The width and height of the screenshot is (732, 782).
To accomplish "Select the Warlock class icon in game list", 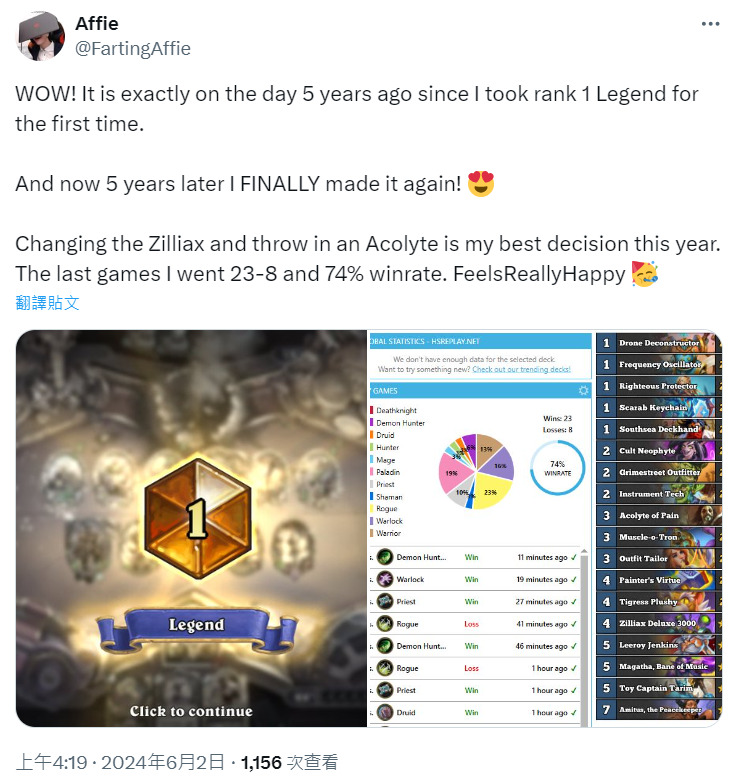I will coord(384,579).
